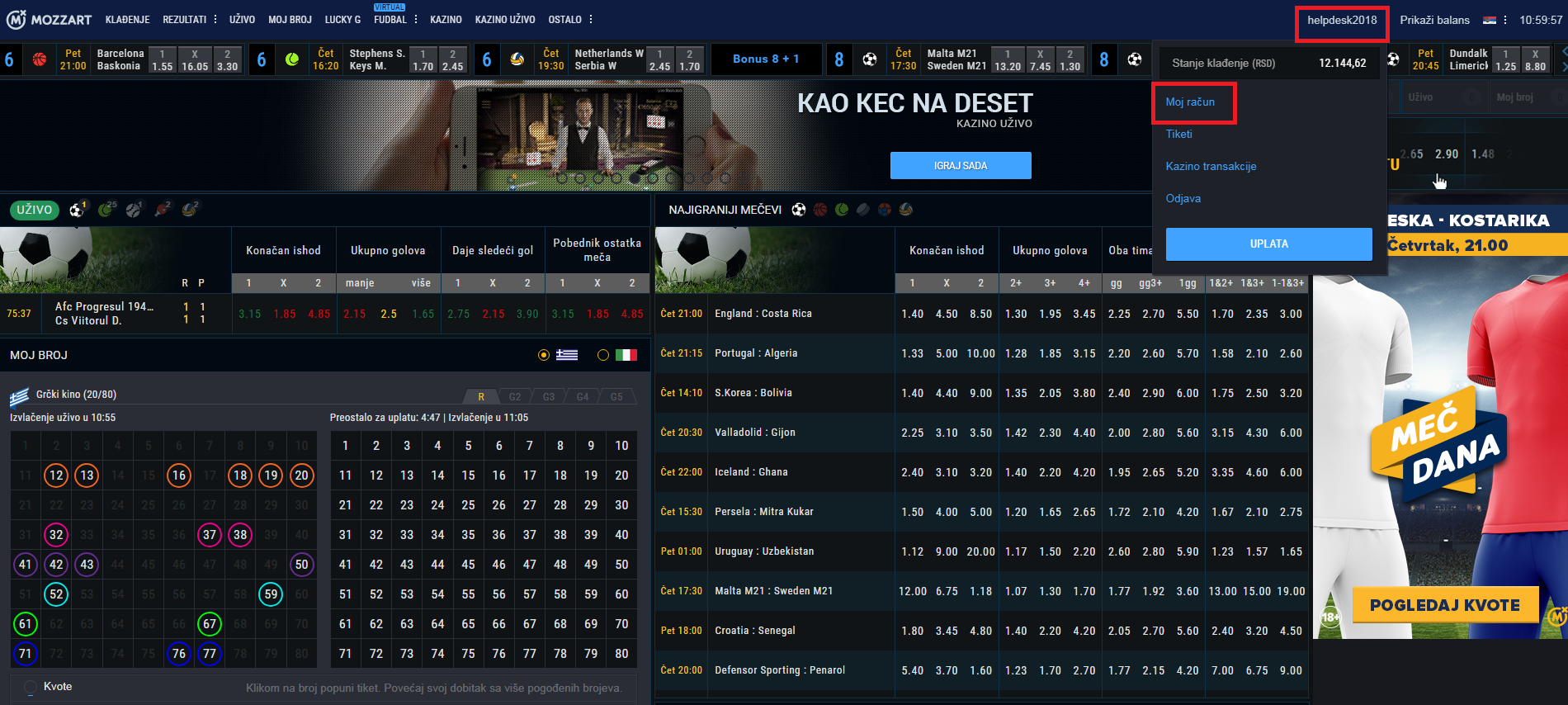This screenshot has height=705, width=1568.
Task: Click the Mozzart logo
Action: [x=50, y=19]
